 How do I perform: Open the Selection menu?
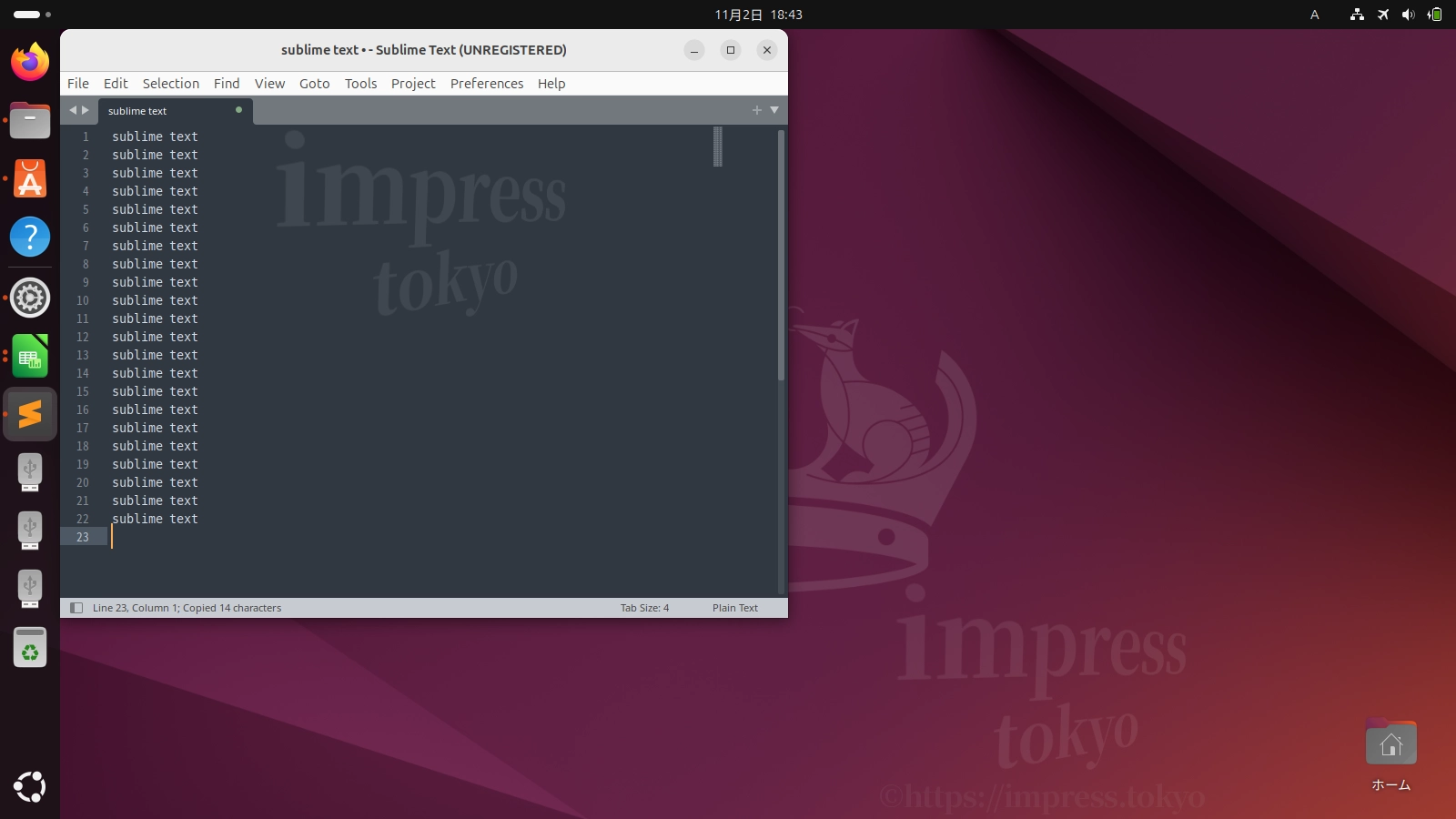[171, 84]
